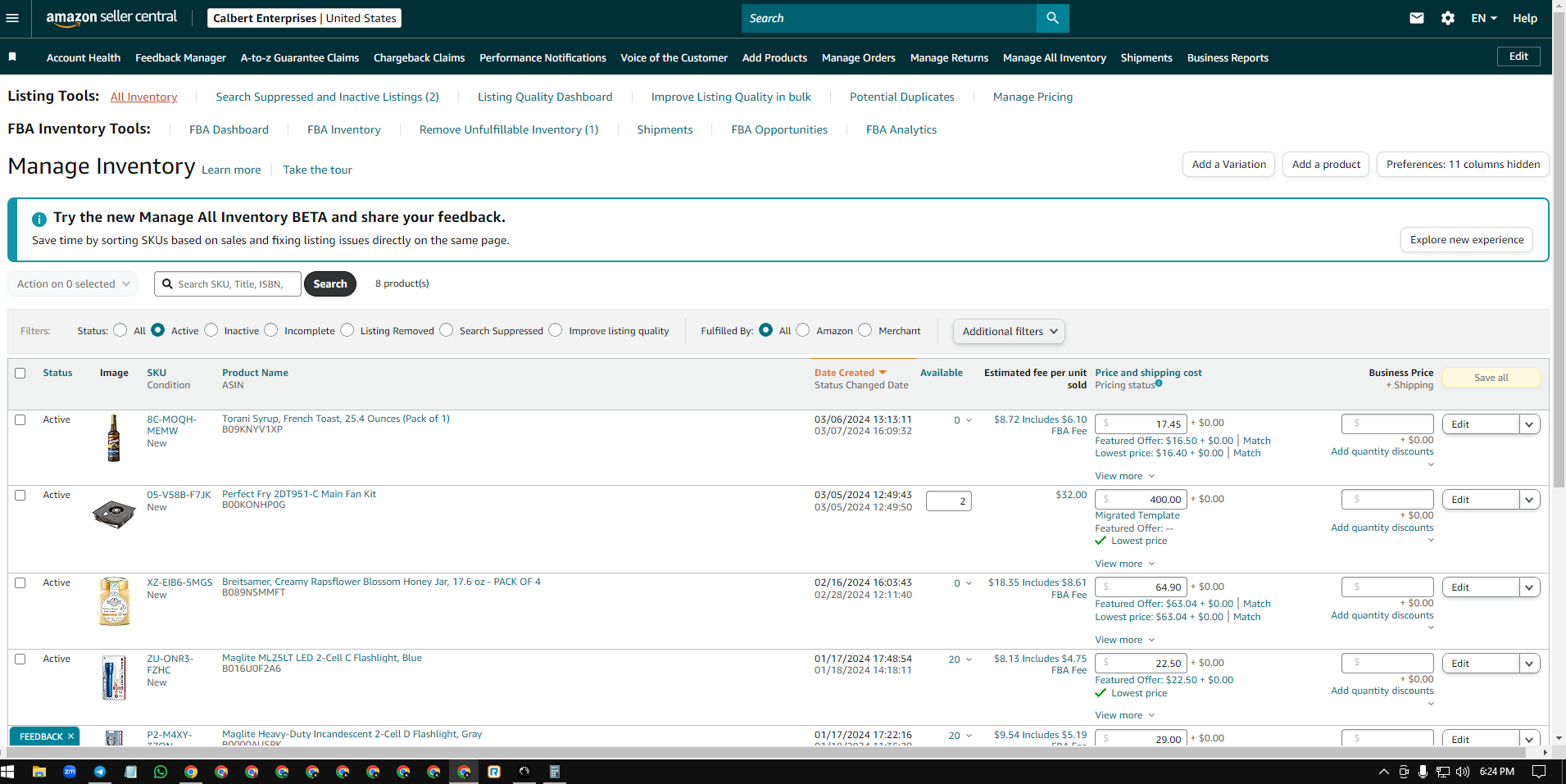1566x784 pixels.
Task: Select the Inactive status radio button
Action: pos(211,330)
